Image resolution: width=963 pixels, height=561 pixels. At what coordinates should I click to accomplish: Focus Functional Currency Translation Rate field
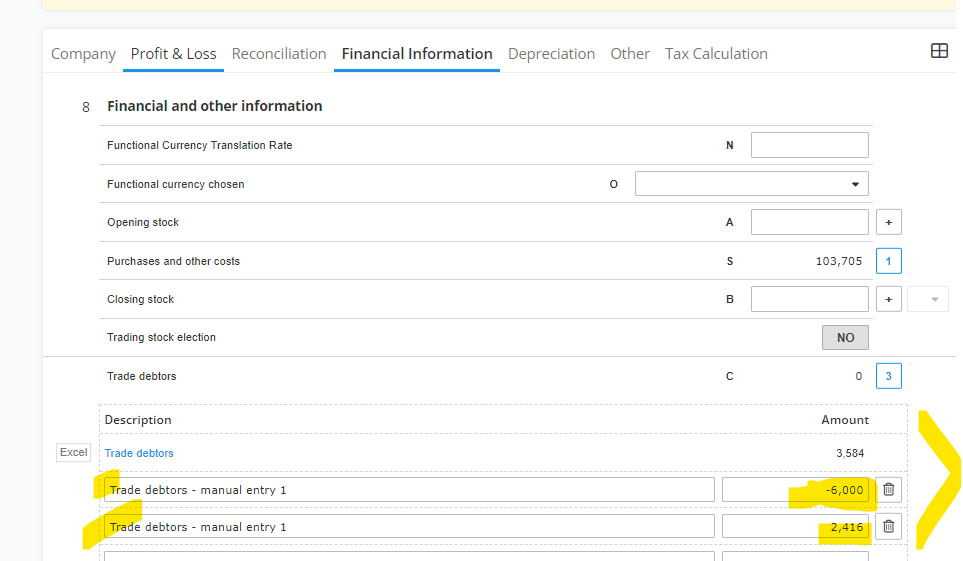click(x=809, y=145)
